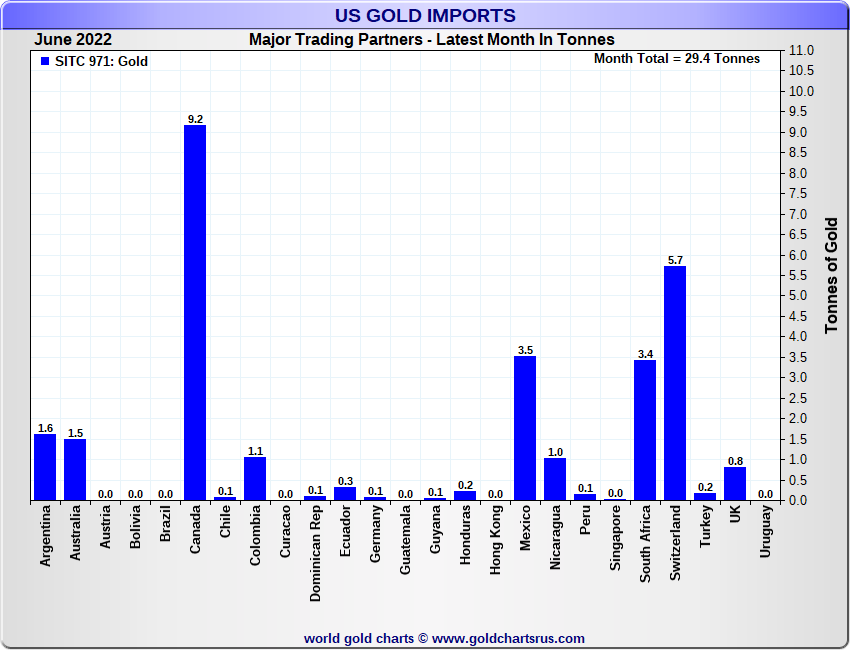
Task: Click the Australia bar labeled 1.5
Action: click(x=75, y=469)
